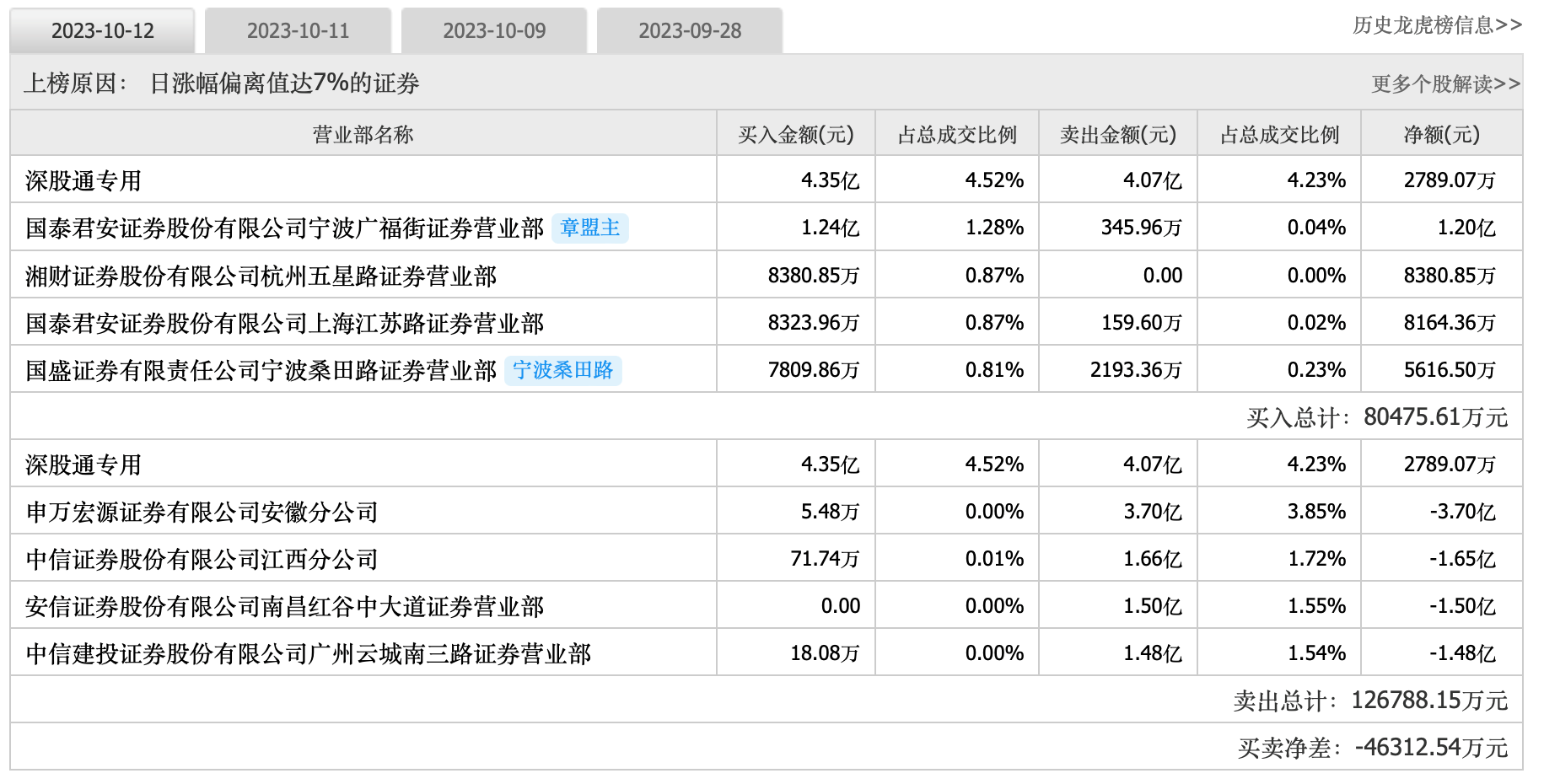Click the 卖出总计 126788.15万元 total

click(1370, 701)
